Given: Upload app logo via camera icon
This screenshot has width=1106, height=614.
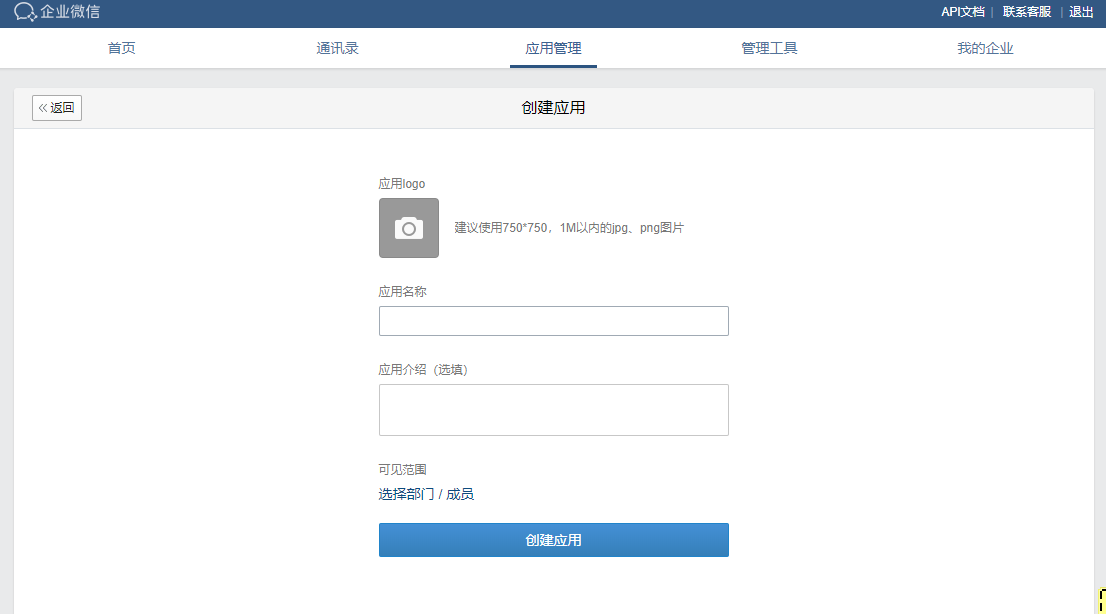Looking at the screenshot, I should tap(408, 228).
